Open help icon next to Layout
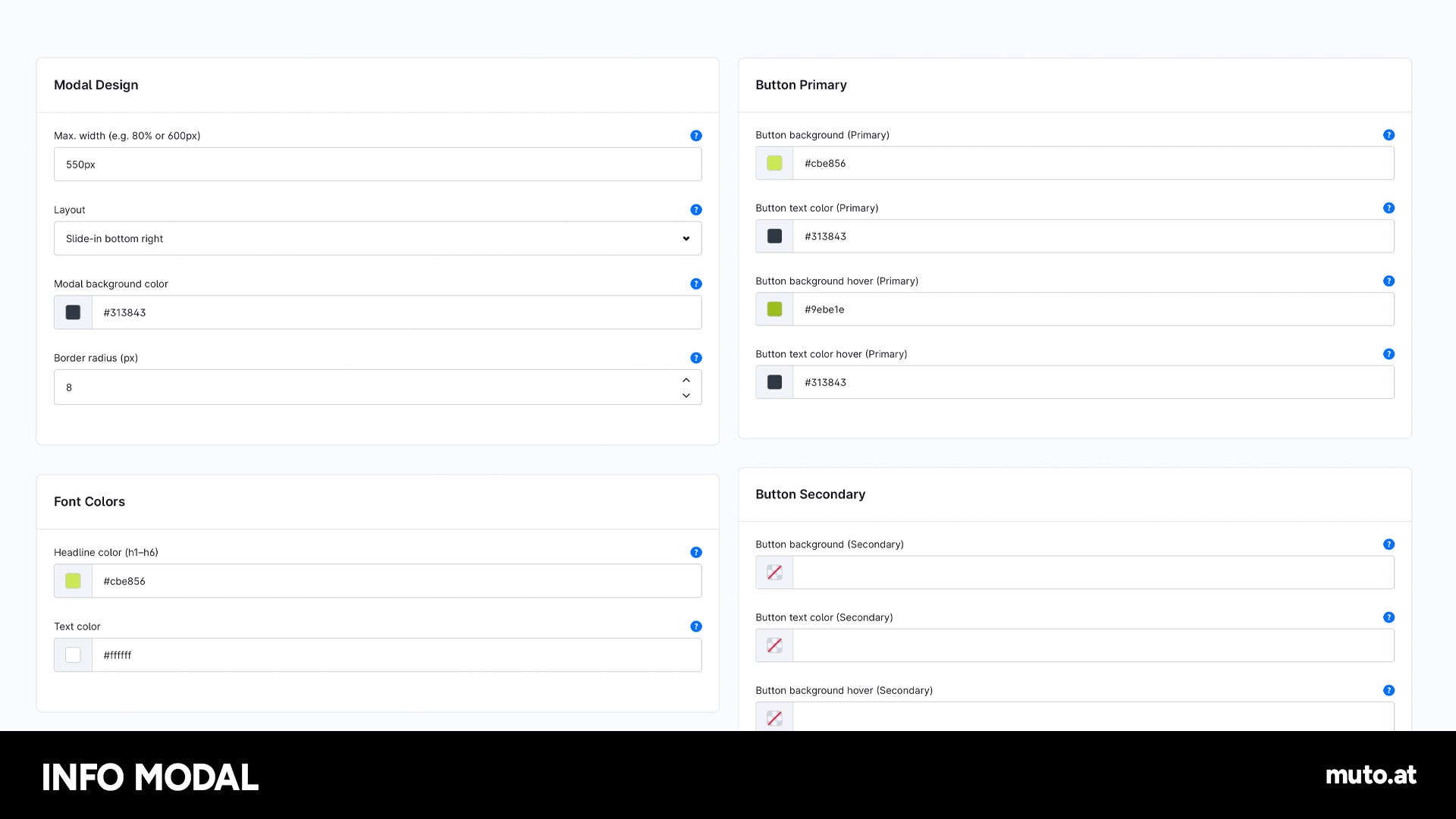1456x819 pixels. tap(695, 210)
